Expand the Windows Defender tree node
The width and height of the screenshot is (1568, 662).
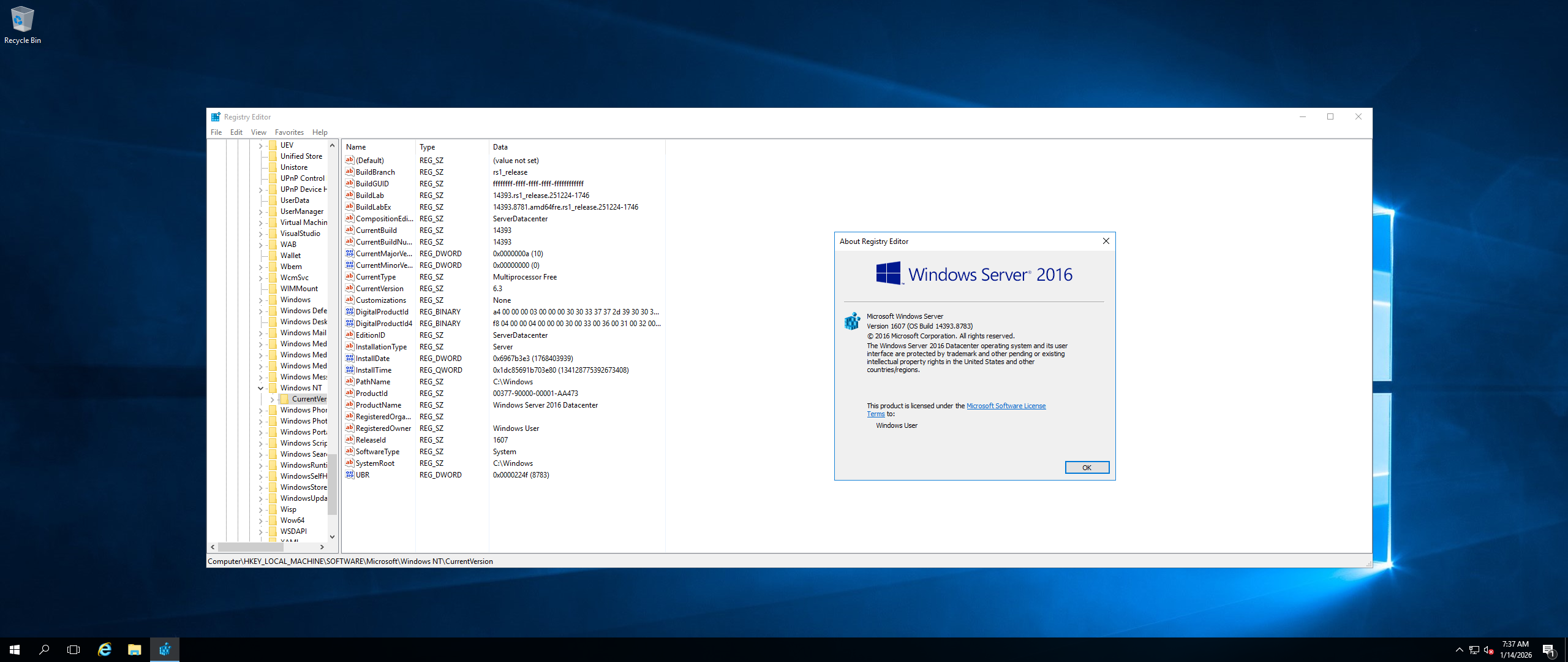pos(260,311)
